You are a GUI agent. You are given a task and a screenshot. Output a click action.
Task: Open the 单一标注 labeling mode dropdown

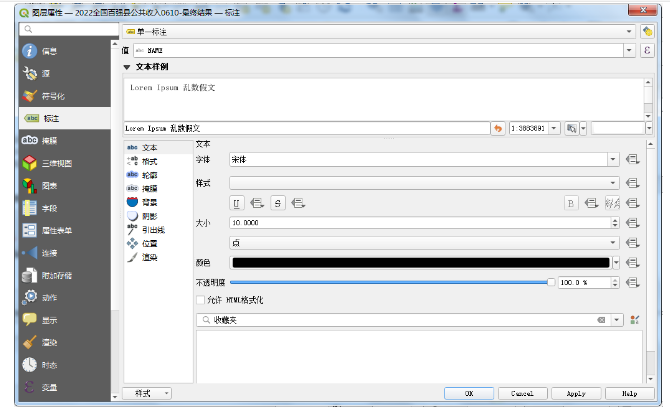click(x=629, y=32)
